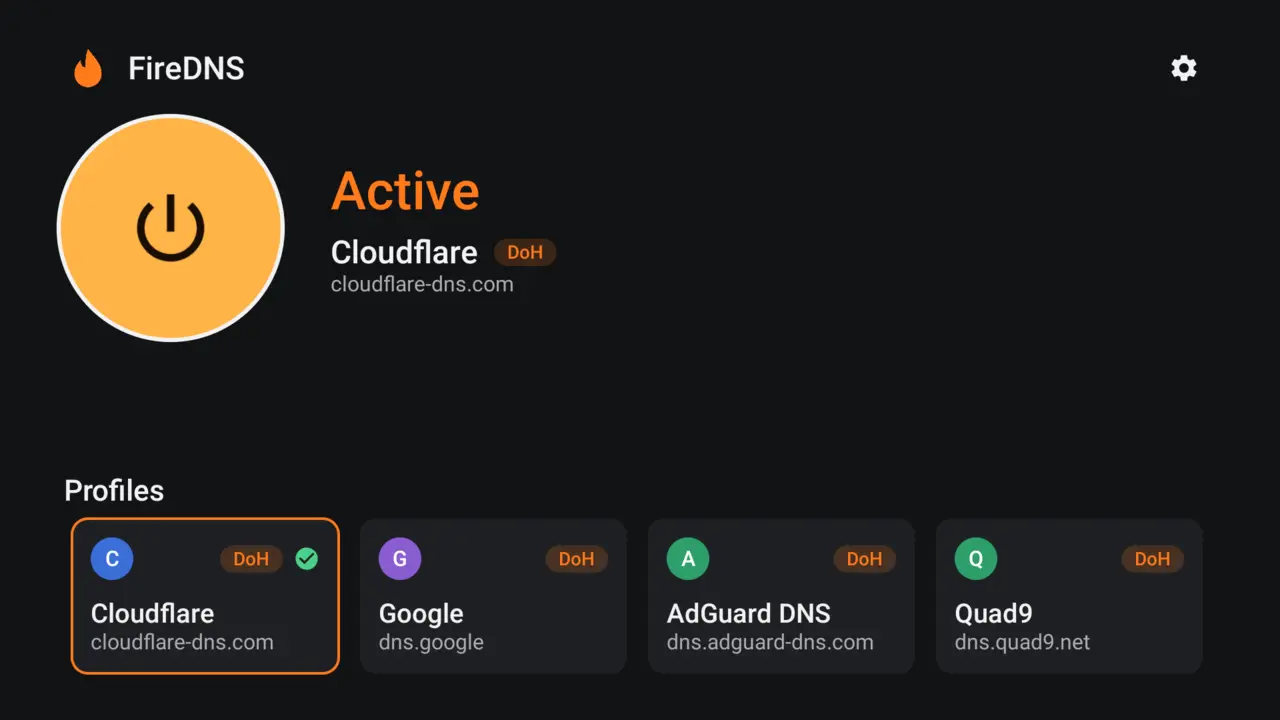The width and height of the screenshot is (1280, 720).
Task: Select the Quad9 profile name
Action: 993,613
